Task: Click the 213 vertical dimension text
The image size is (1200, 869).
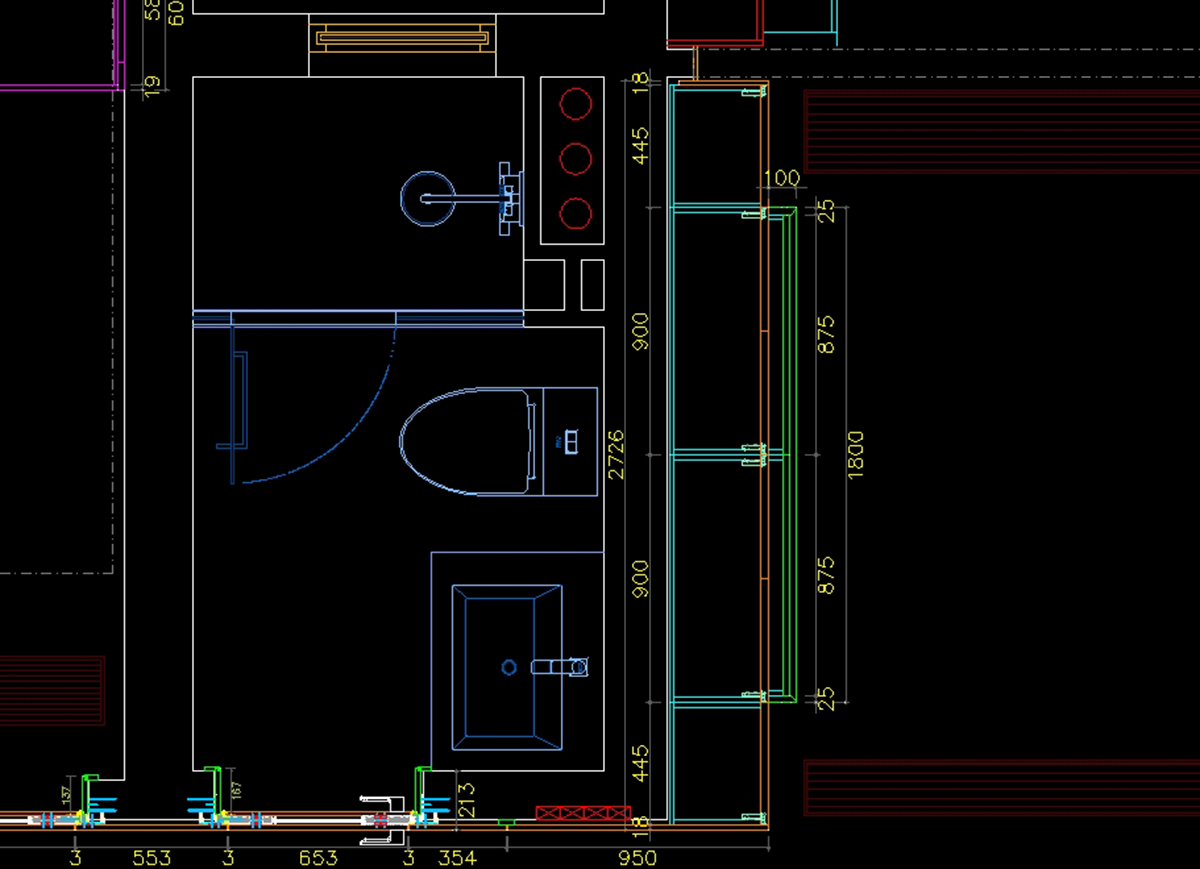Action: (x=466, y=800)
